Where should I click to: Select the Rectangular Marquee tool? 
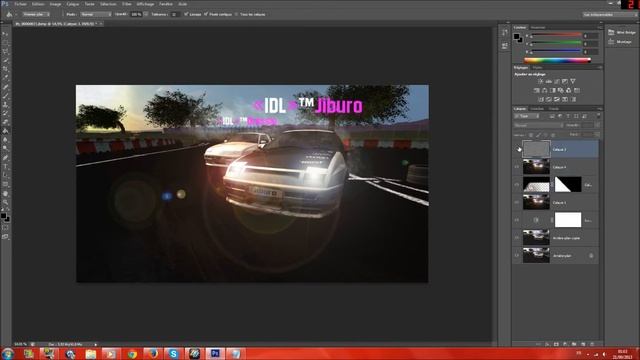pyautogui.click(x=5, y=43)
